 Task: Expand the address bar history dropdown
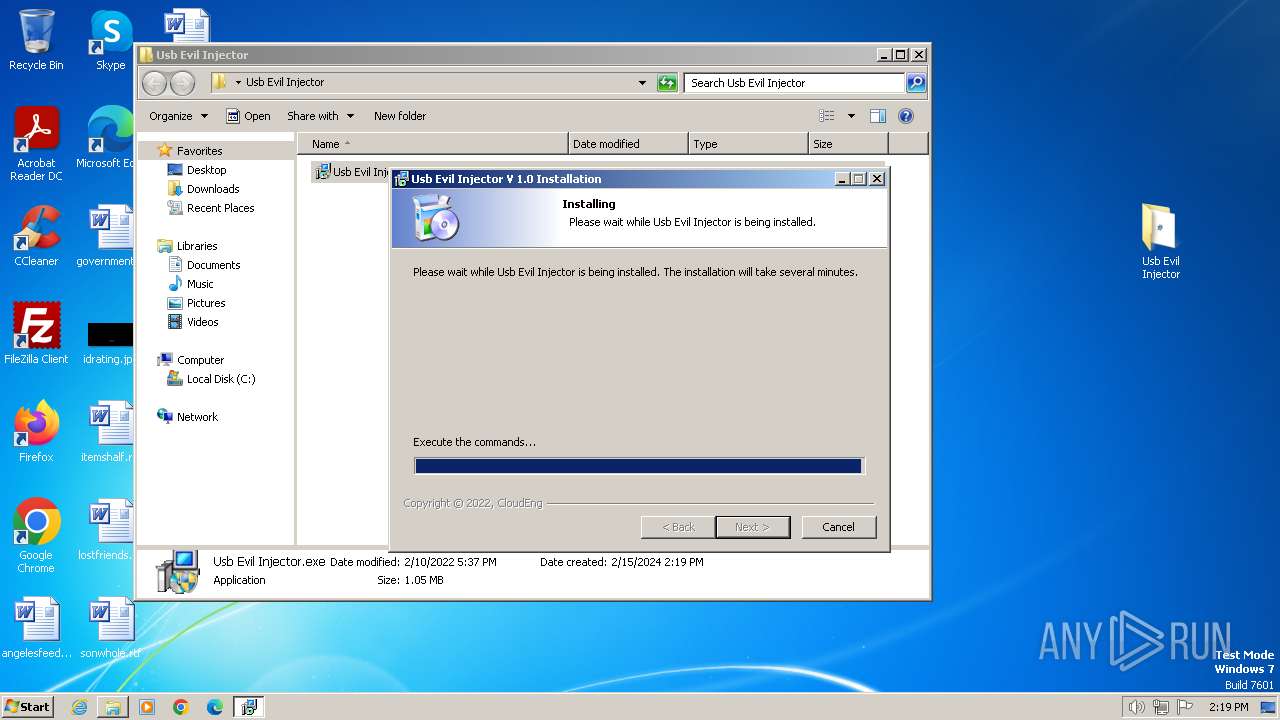click(x=642, y=83)
